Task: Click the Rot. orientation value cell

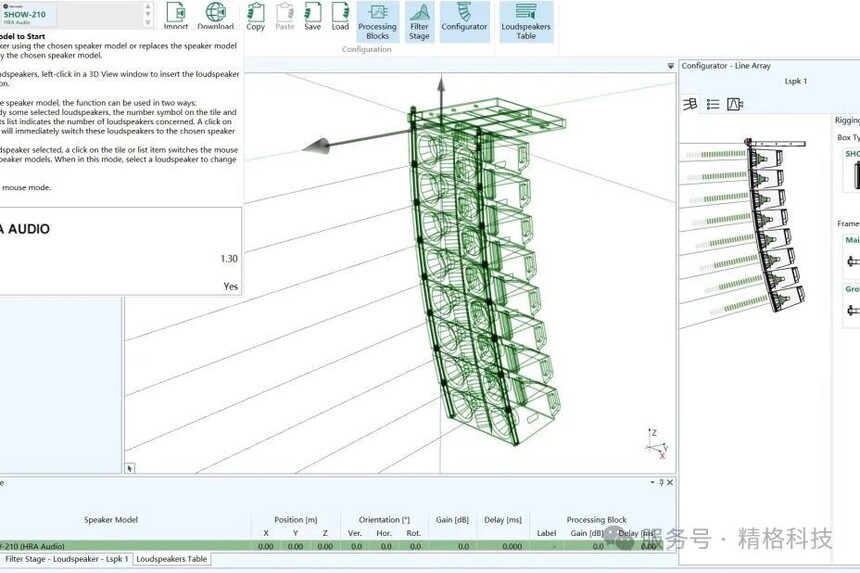Action: point(416,546)
